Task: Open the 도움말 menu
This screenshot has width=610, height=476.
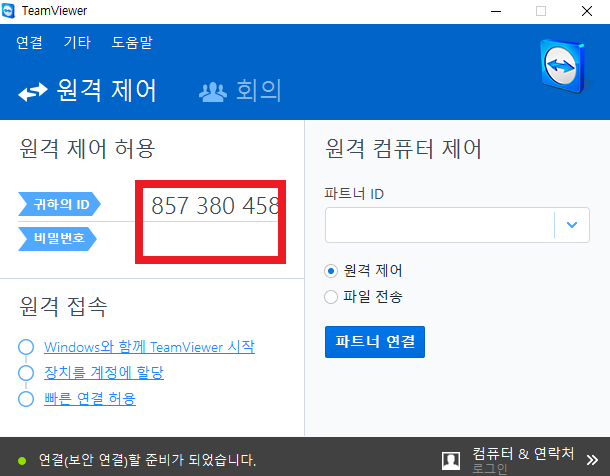Action: click(x=132, y=42)
